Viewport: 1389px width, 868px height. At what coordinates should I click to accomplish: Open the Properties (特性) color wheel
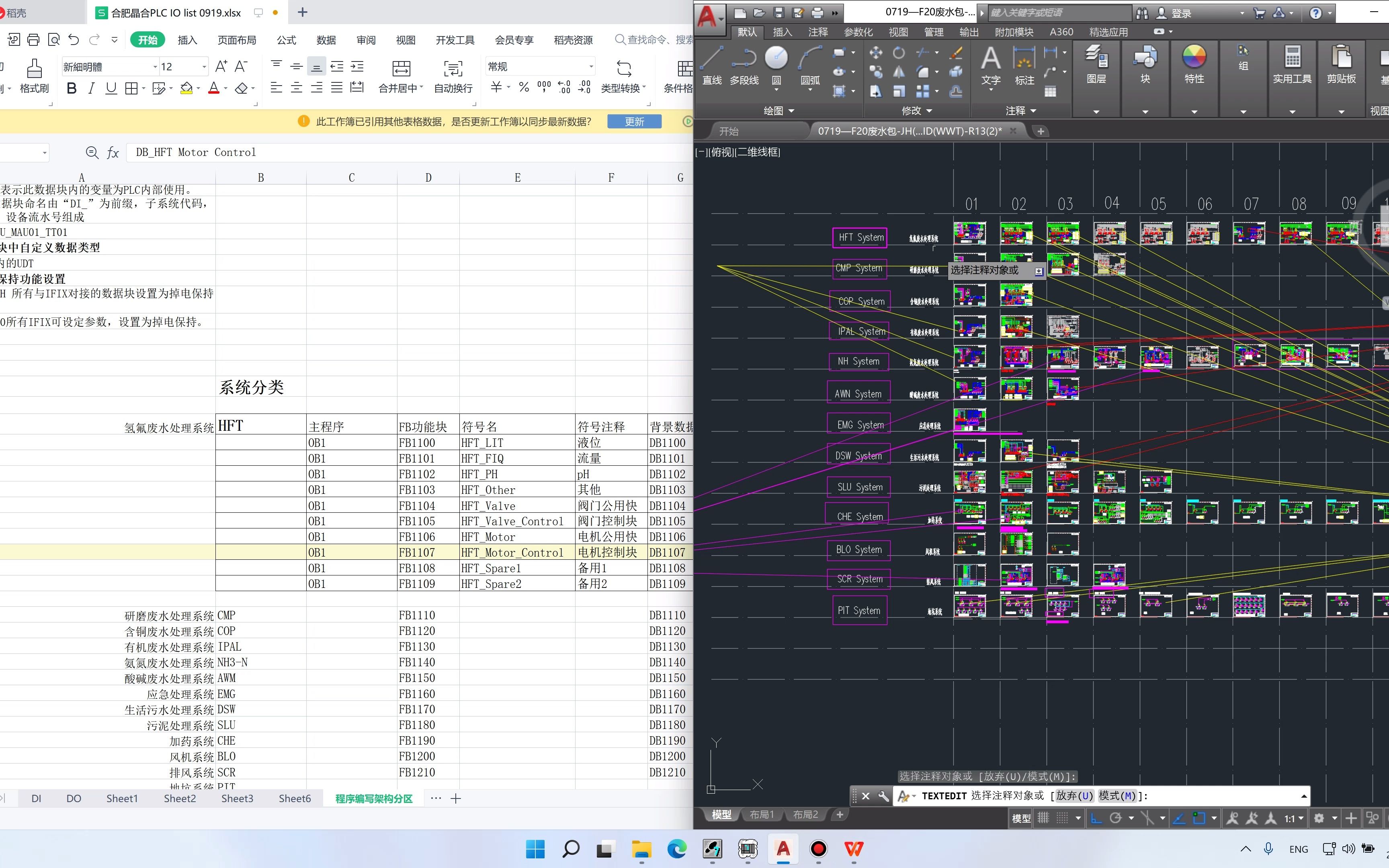[x=1194, y=57]
